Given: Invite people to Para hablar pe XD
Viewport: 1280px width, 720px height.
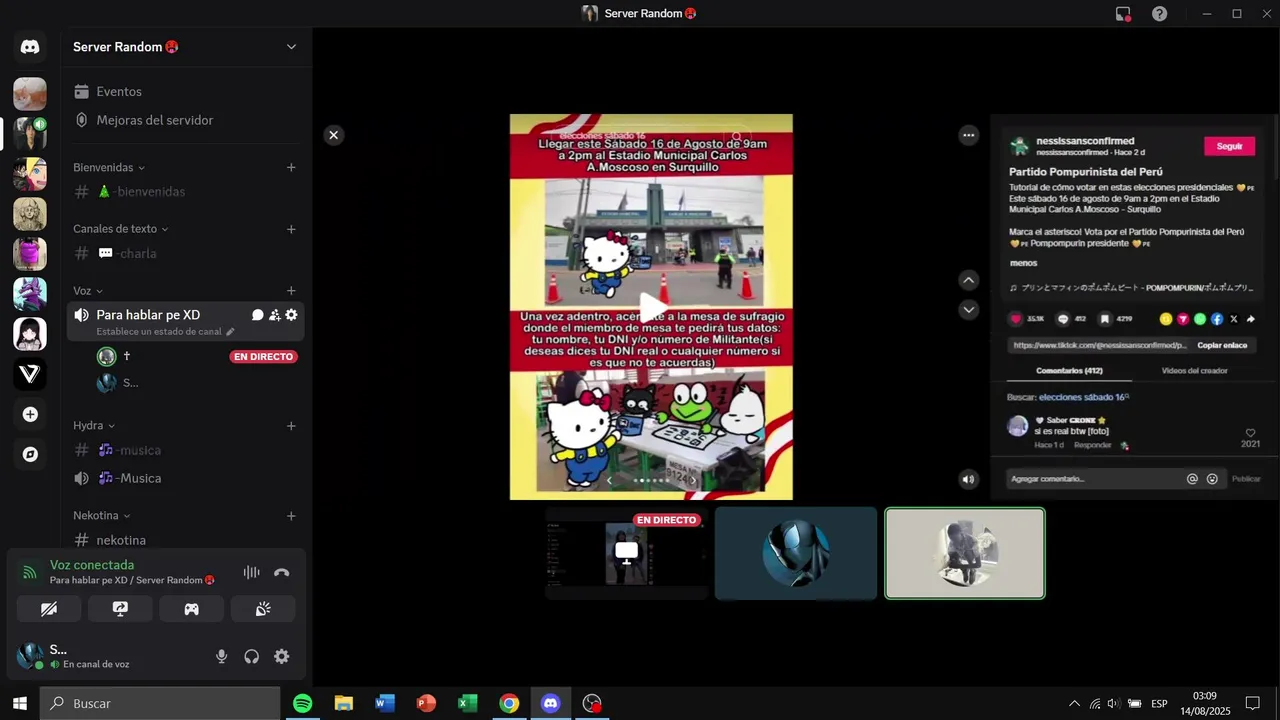Looking at the screenshot, I should coord(274,315).
